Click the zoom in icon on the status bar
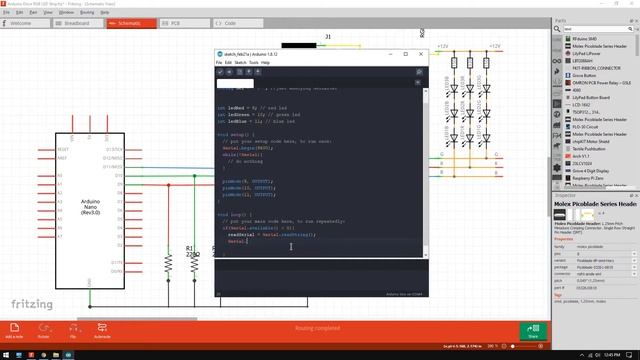This screenshot has width=640, height=360. [x=540, y=346]
